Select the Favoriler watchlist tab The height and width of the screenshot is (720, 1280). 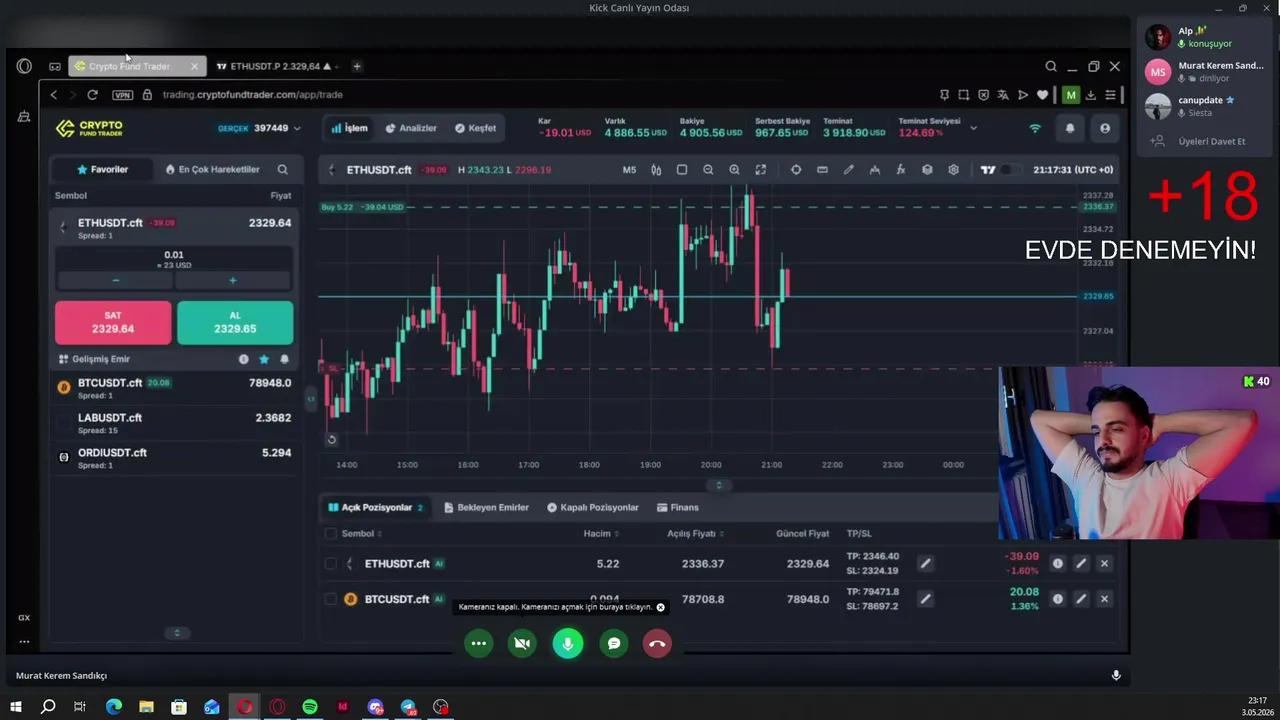click(103, 170)
